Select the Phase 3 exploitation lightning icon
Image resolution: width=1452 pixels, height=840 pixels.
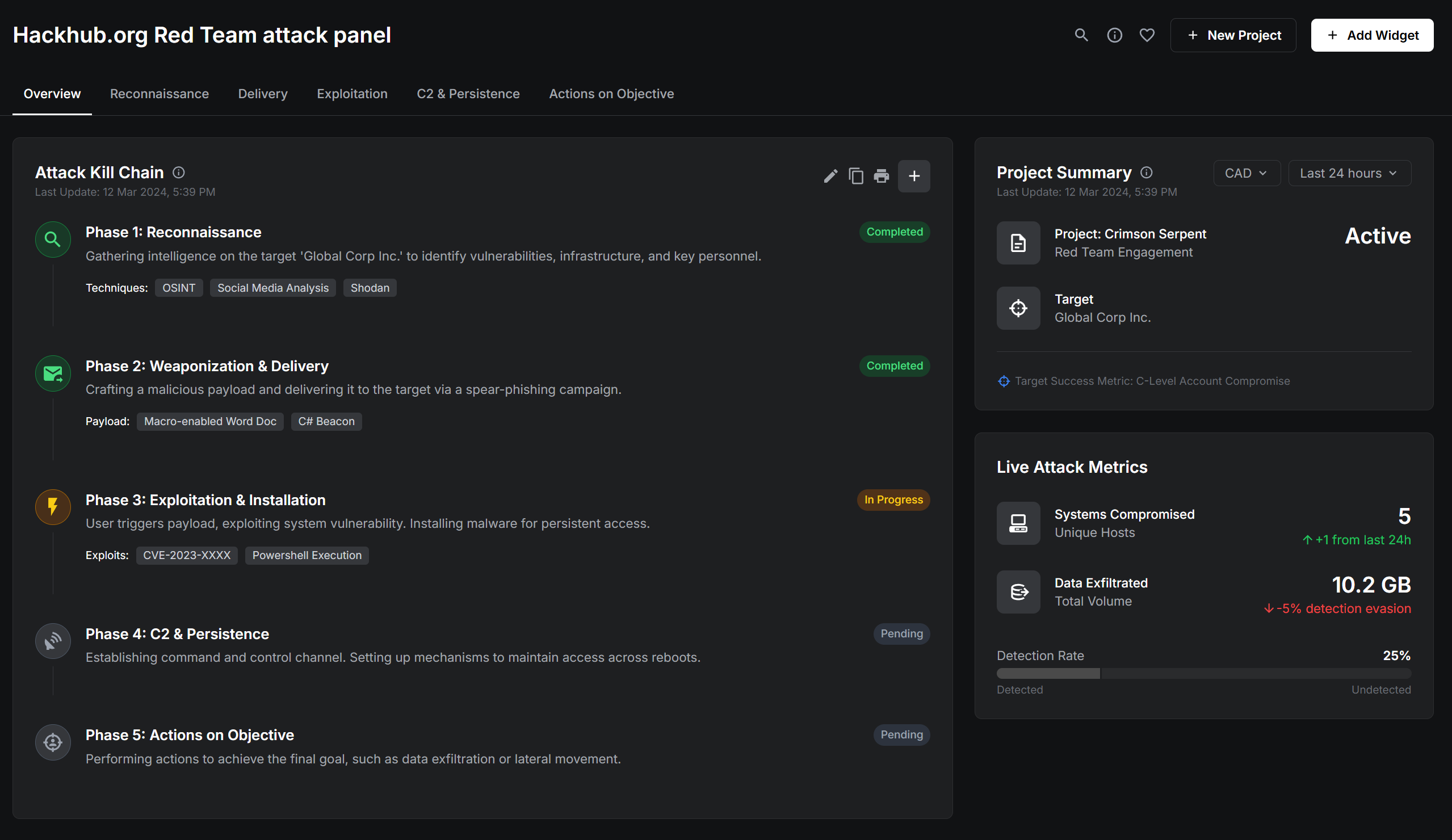(x=52, y=507)
